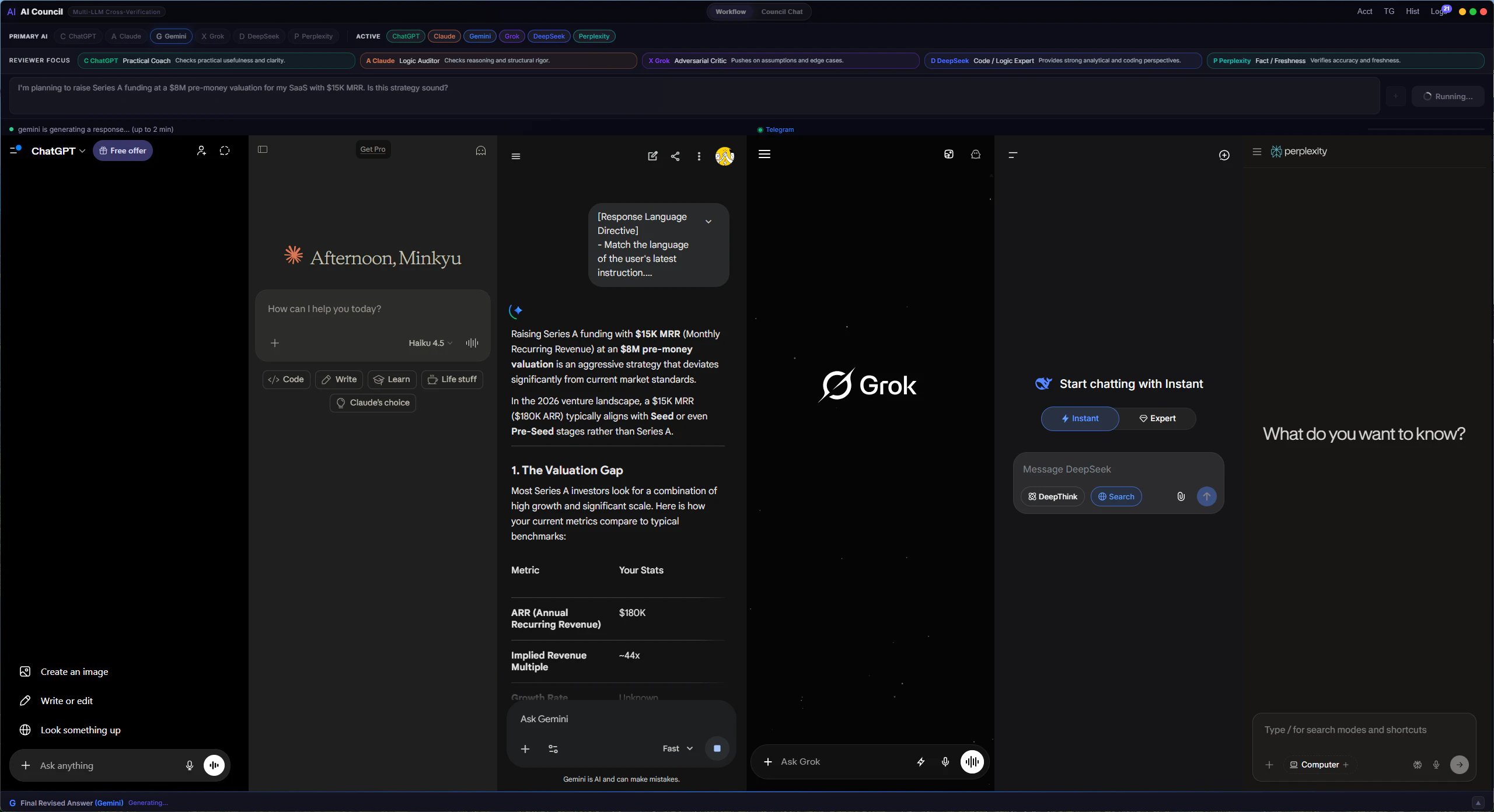Viewport: 1494px width, 812px height.
Task: Open the ChatGPT model dropdown
Action: coord(58,150)
